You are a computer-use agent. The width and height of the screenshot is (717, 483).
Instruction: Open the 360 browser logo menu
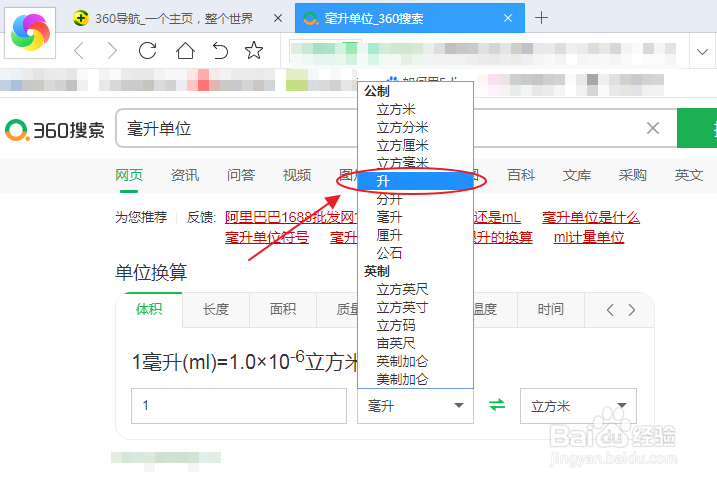(30, 32)
